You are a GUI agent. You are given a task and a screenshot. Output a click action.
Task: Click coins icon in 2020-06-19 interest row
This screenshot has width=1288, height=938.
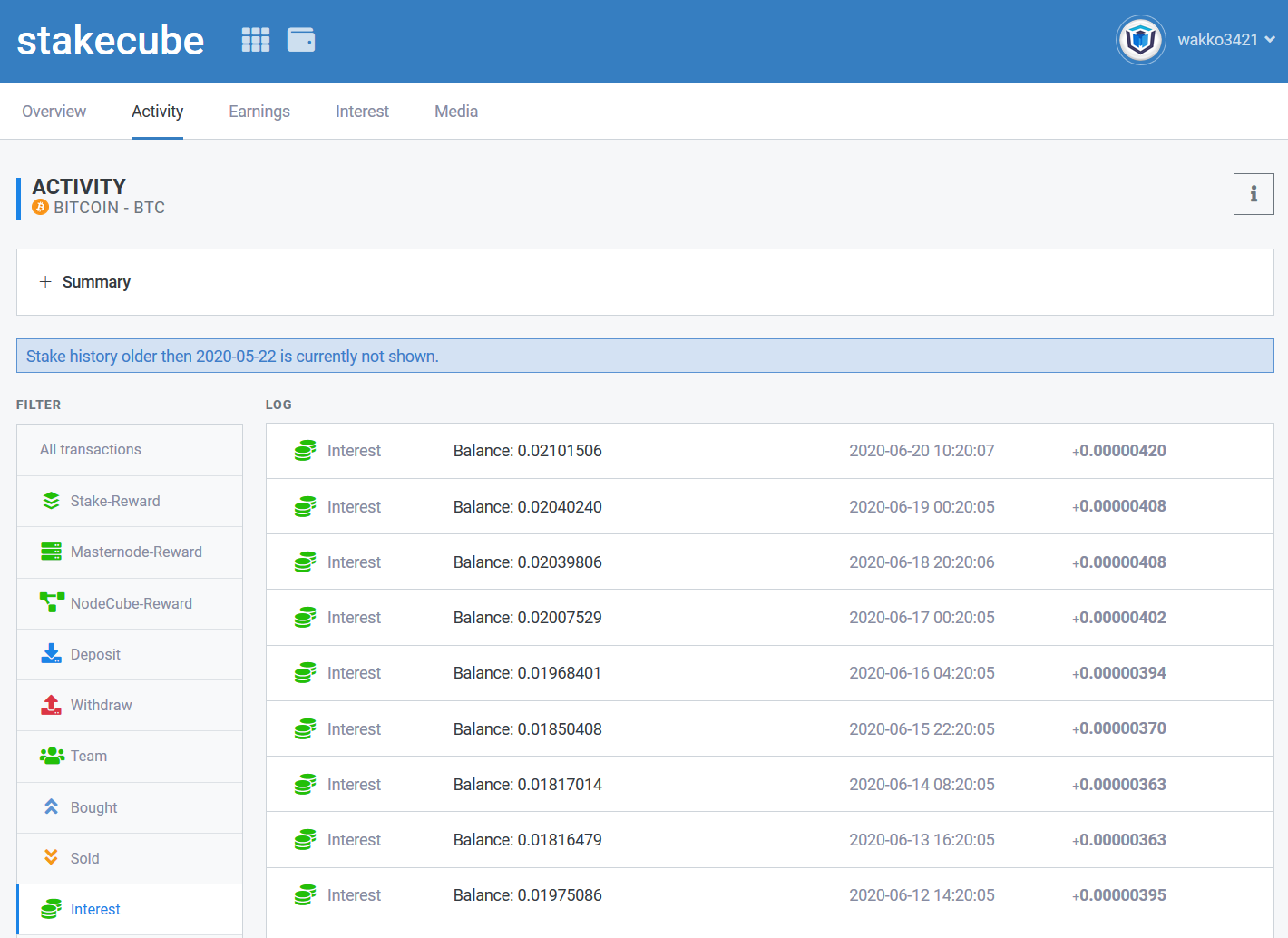[x=306, y=506]
